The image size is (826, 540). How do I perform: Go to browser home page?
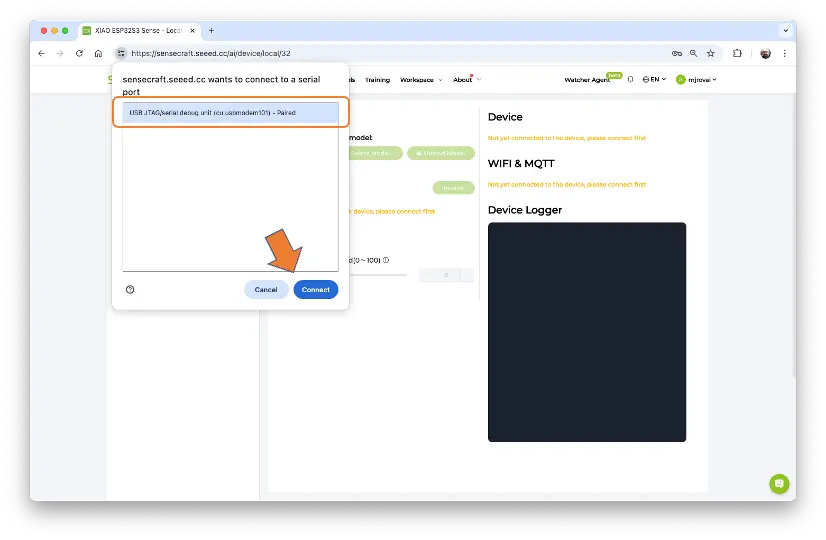pos(98,53)
